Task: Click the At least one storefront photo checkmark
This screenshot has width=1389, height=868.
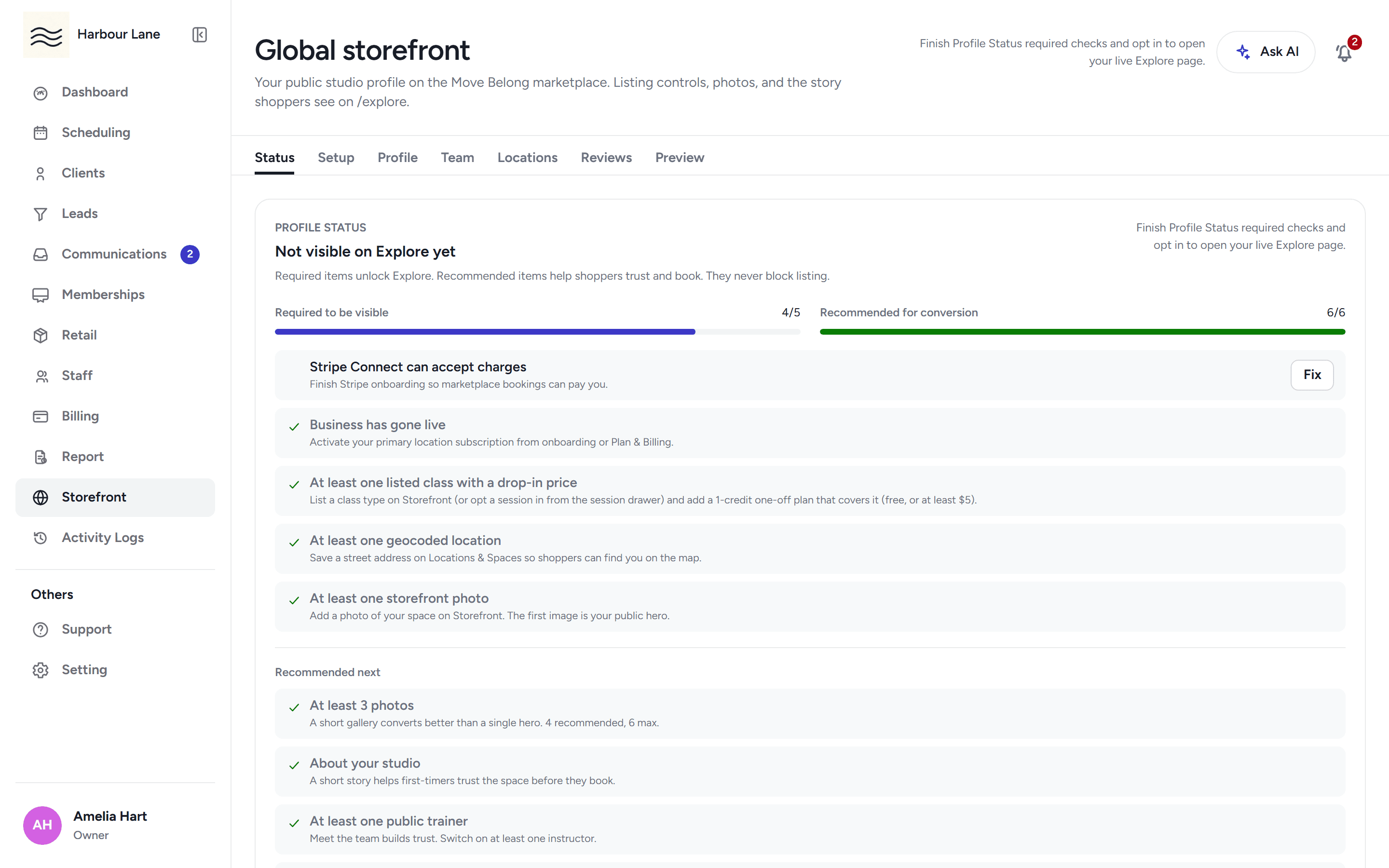Action: click(295, 600)
